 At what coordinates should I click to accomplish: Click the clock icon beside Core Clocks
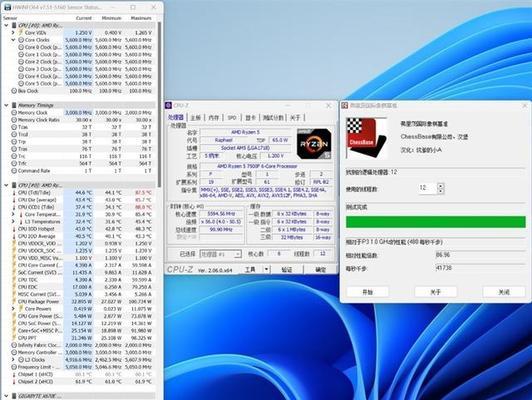pyautogui.click(x=21, y=40)
